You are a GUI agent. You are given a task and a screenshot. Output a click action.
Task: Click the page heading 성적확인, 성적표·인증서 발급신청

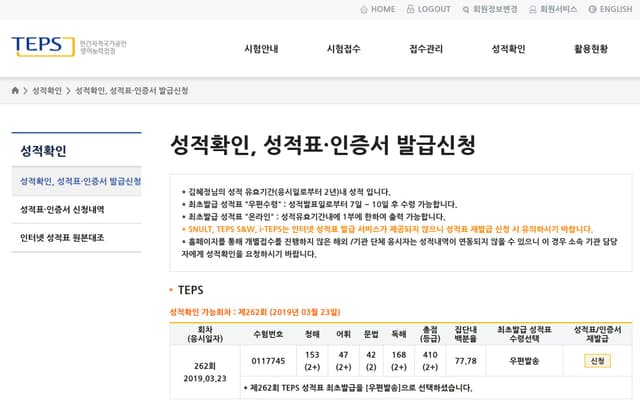coord(323,145)
